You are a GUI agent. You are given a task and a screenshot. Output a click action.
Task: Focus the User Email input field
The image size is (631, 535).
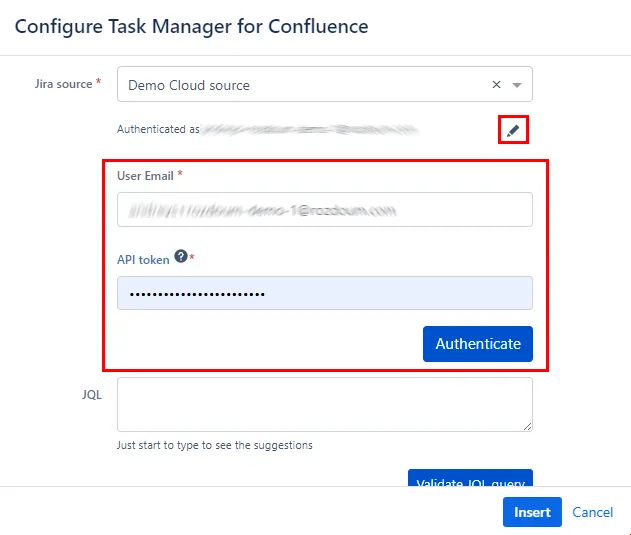pyautogui.click(x=325, y=210)
